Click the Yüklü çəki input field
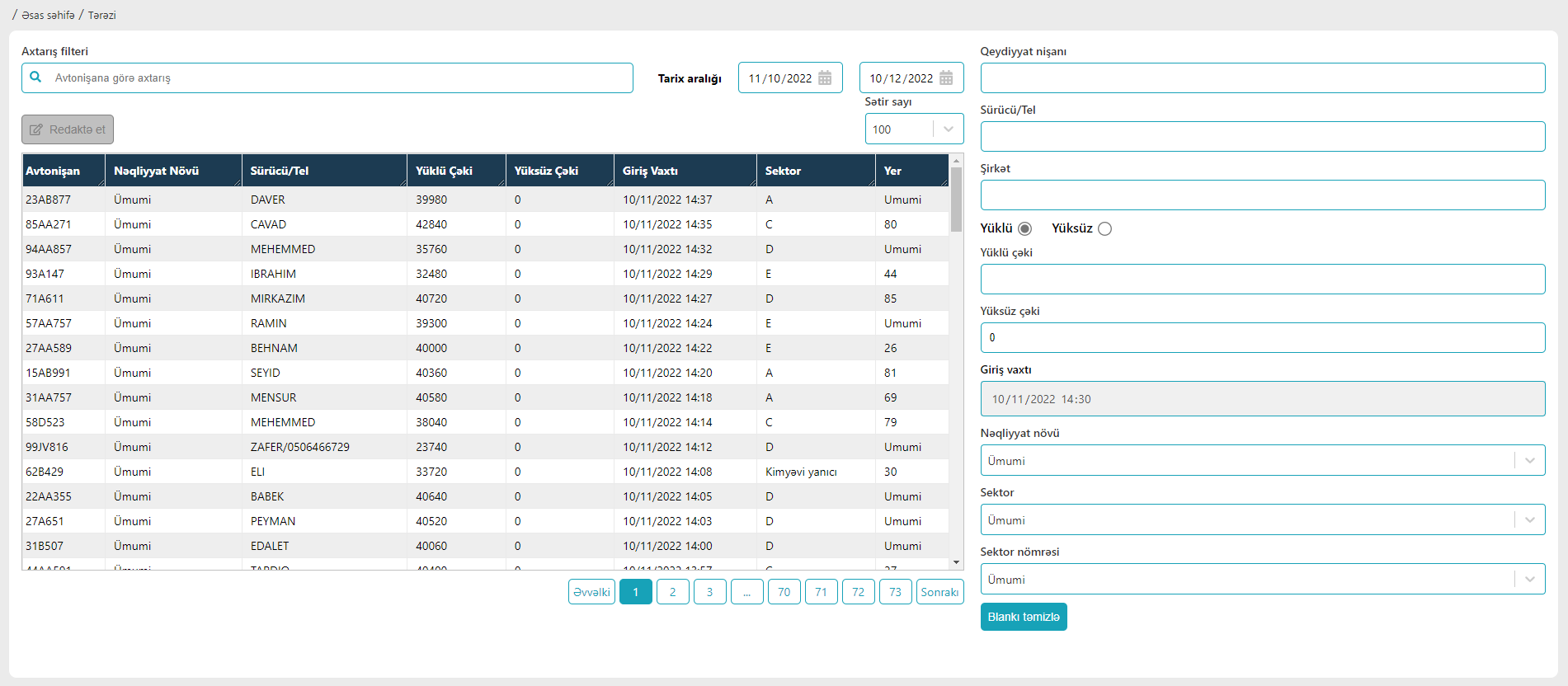1568x686 pixels. (1262, 279)
